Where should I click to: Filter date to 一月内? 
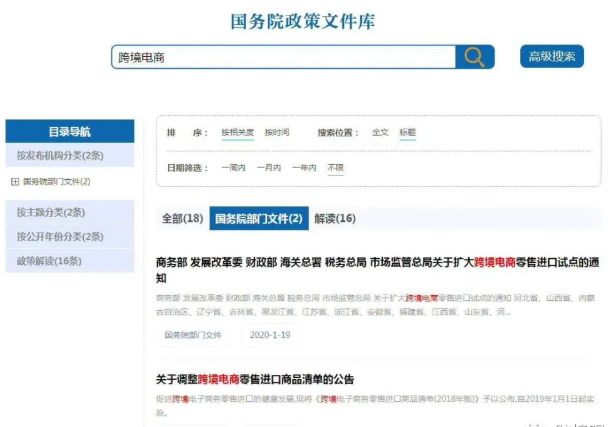[x=269, y=168]
